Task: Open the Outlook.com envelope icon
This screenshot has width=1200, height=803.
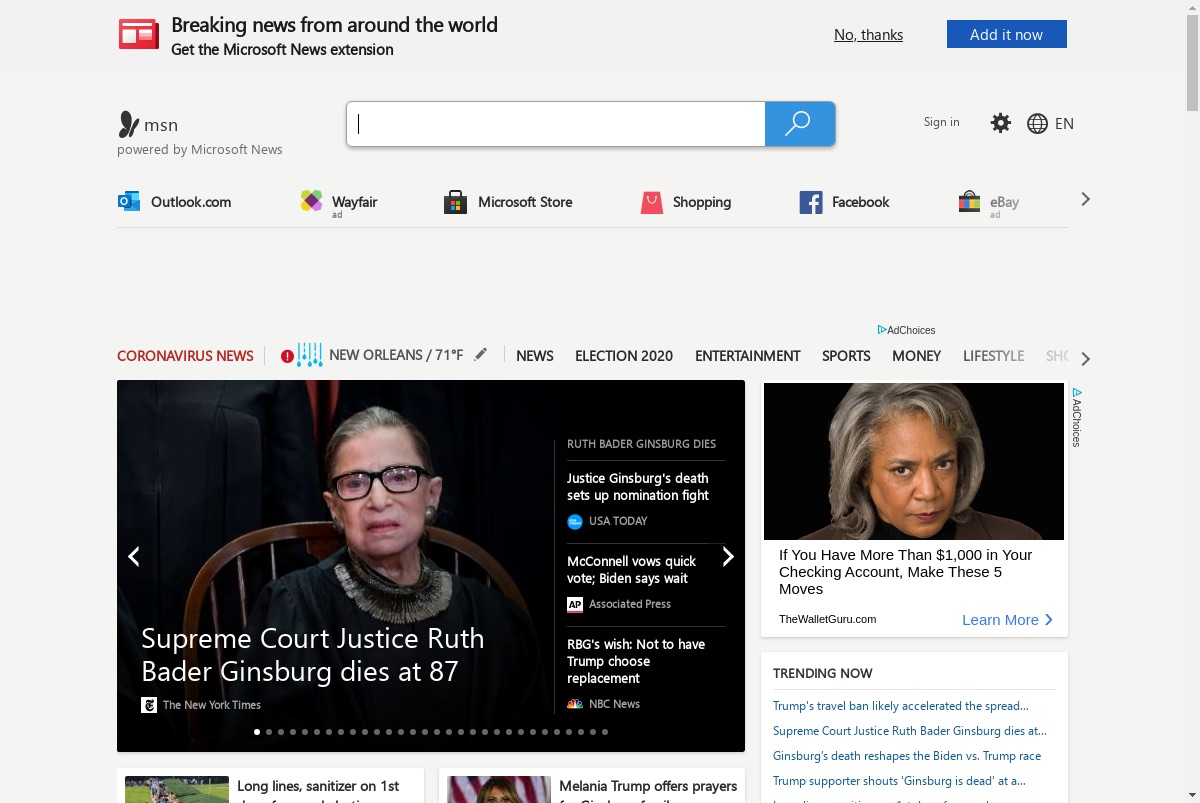Action: tap(129, 201)
